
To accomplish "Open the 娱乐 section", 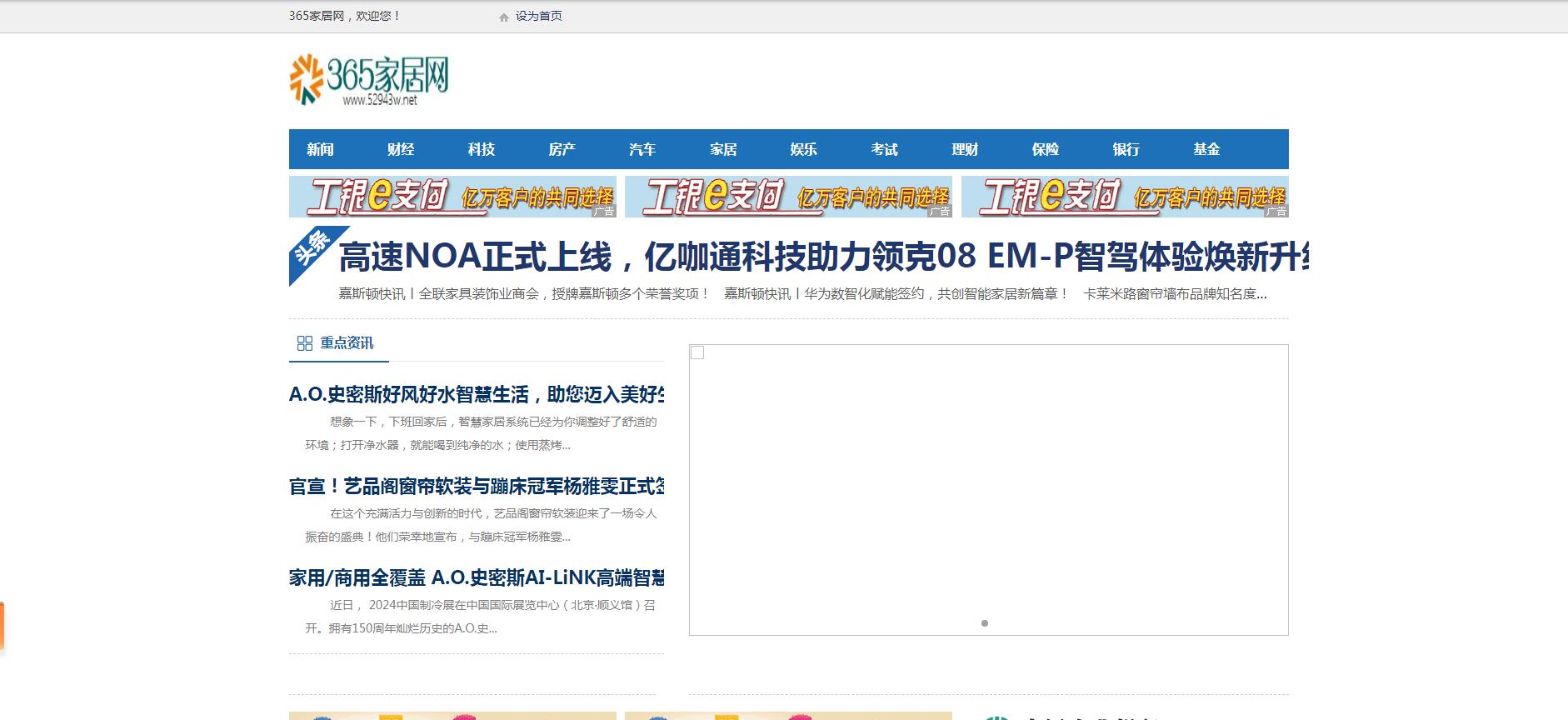I will pos(803,149).
